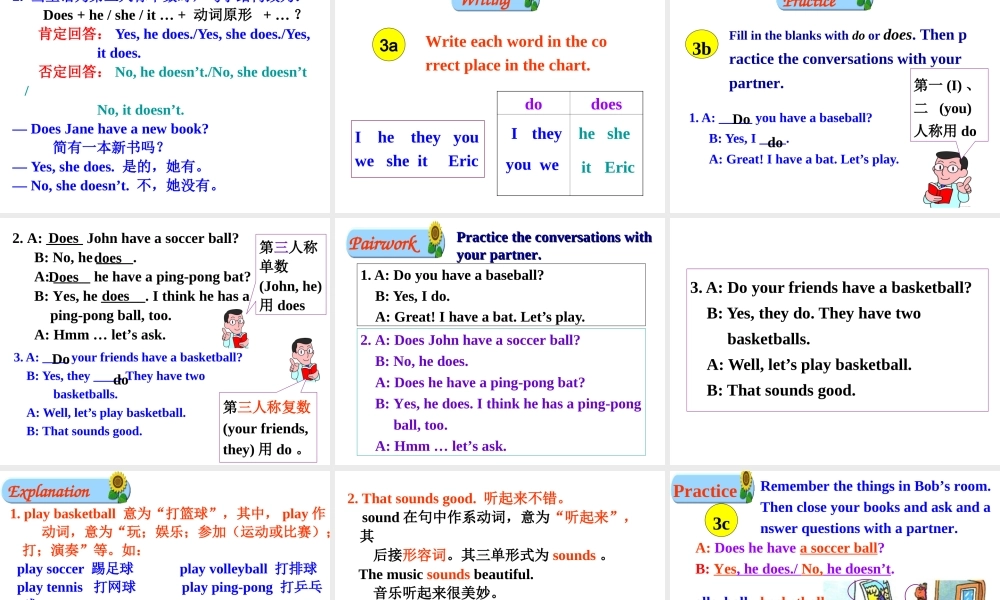Viewport: 1000px width, 600px height.
Task: Click line '1. A: Do you have a baseball?' in 3b
Action: (781, 118)
